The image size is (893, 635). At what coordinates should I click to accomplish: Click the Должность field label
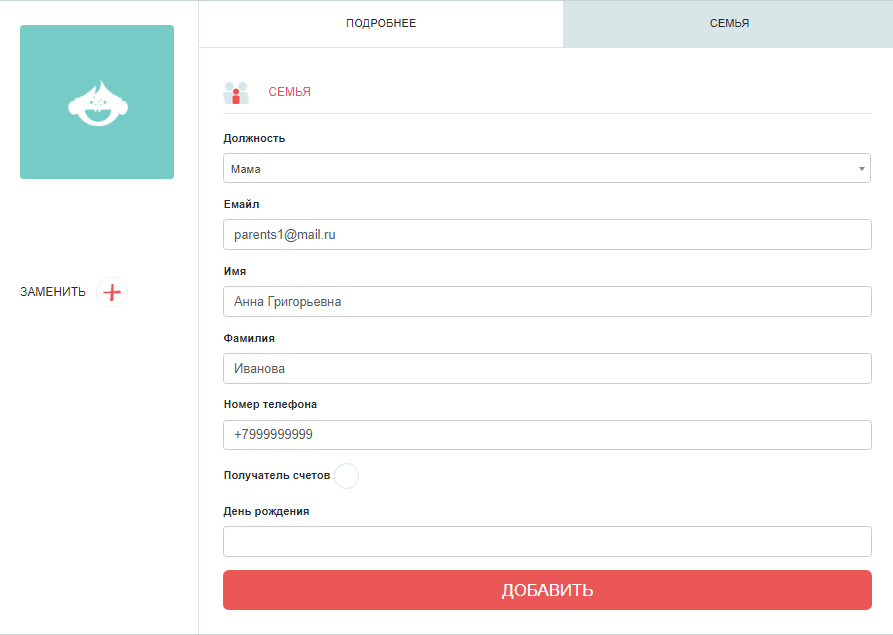coord(254,139)
